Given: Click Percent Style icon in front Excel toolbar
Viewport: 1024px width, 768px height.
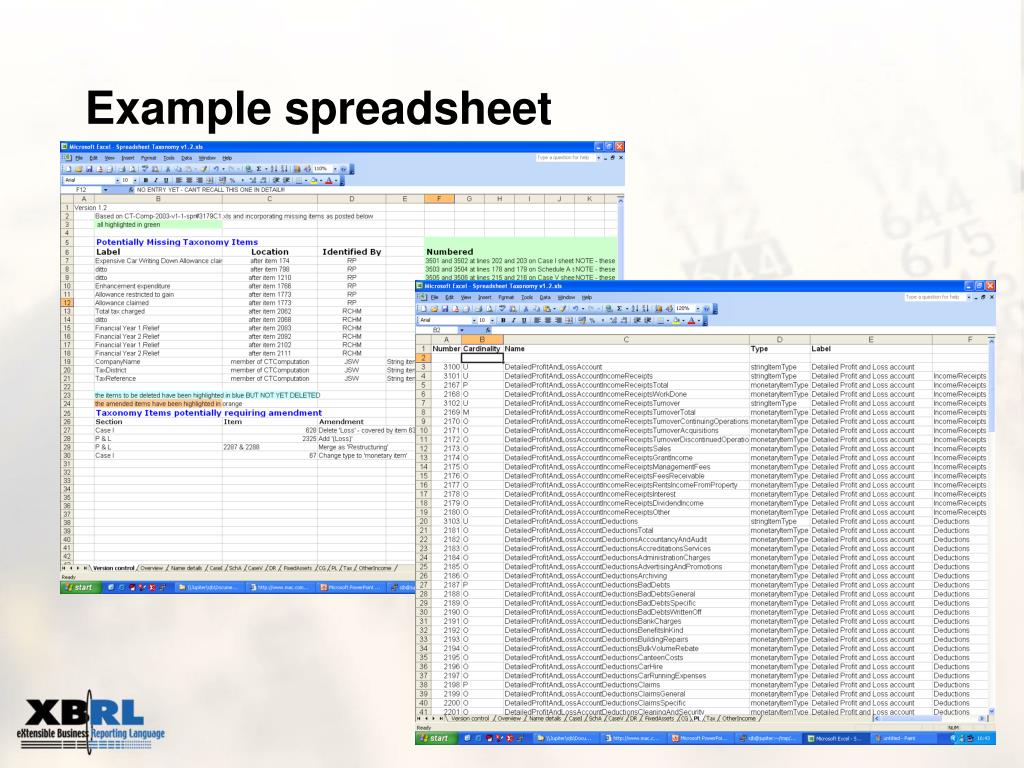Looking at the screenshot, I should pyautogui.click(x=592, y=320).
